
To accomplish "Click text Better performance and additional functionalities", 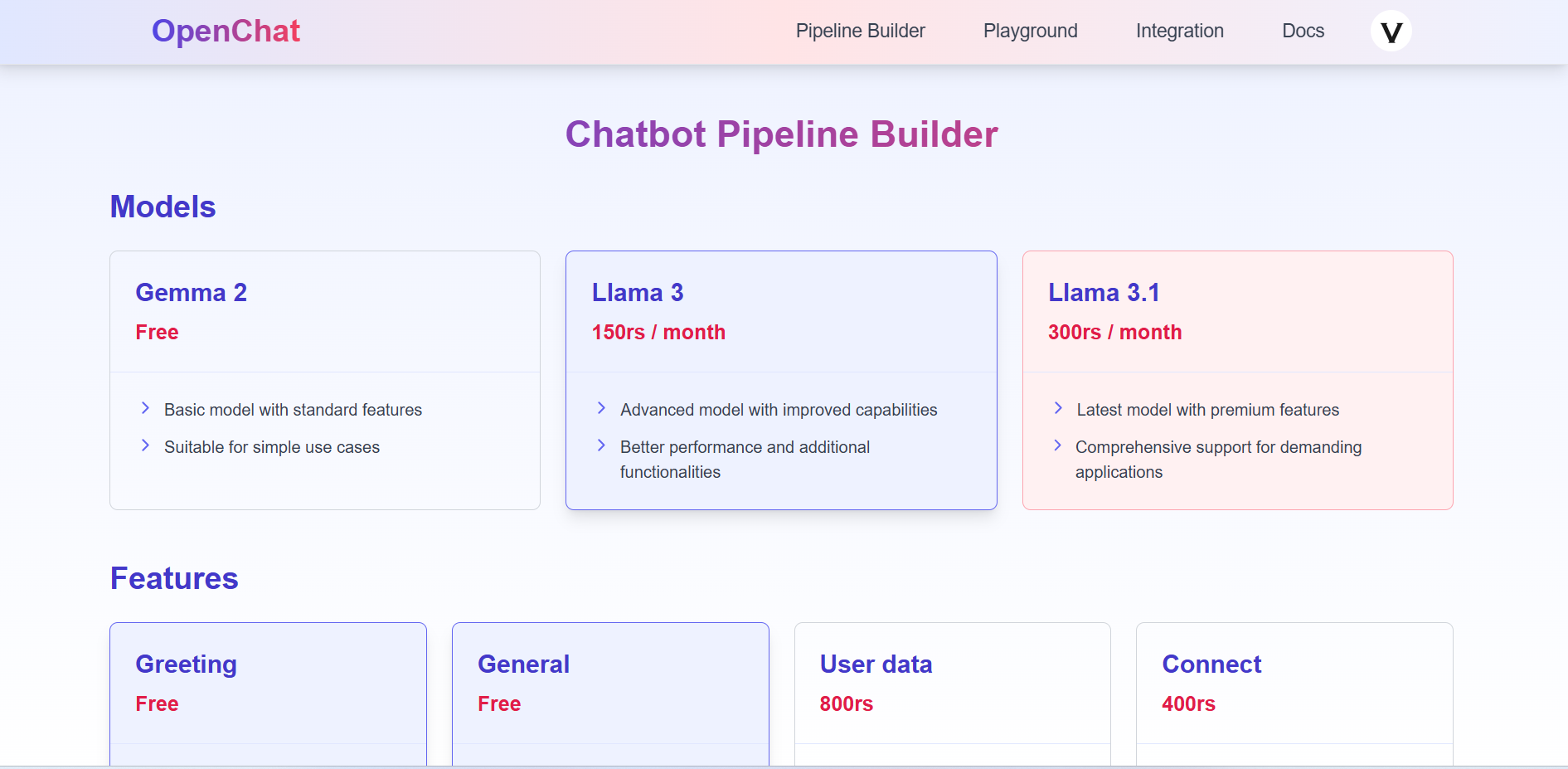I will (745, 460).
